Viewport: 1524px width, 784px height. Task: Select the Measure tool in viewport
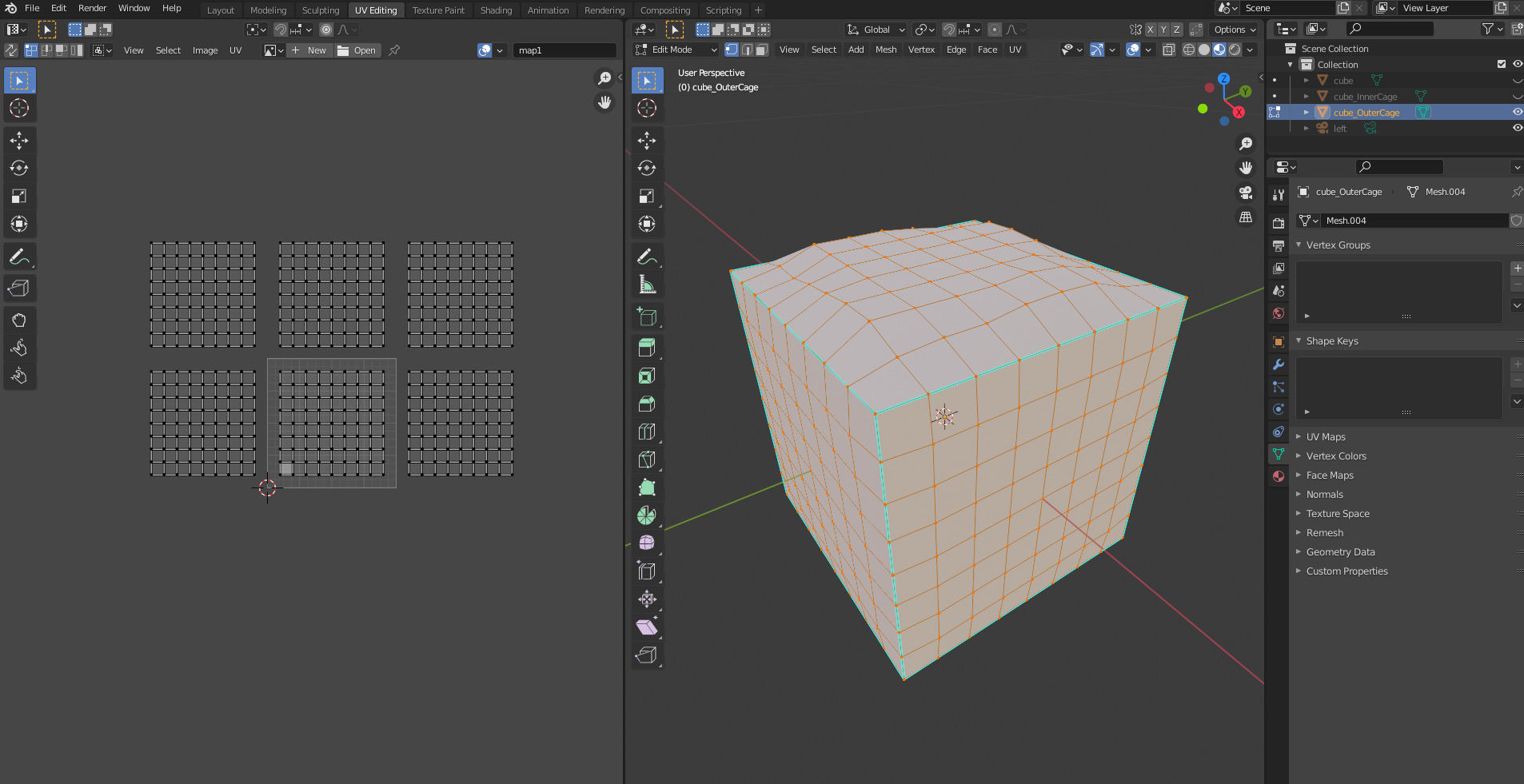[x=647, y=285]
